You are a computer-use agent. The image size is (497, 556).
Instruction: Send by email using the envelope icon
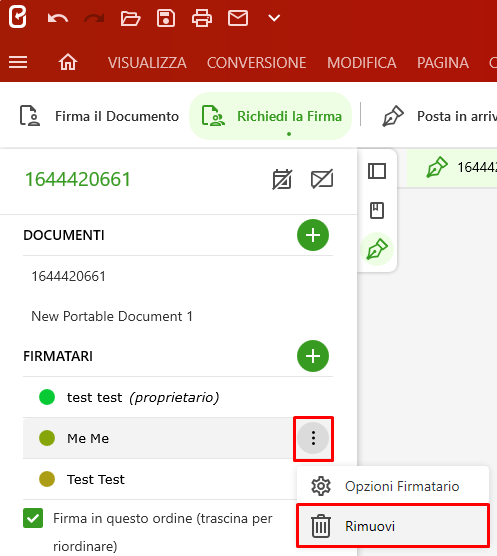tap(238, 18)
